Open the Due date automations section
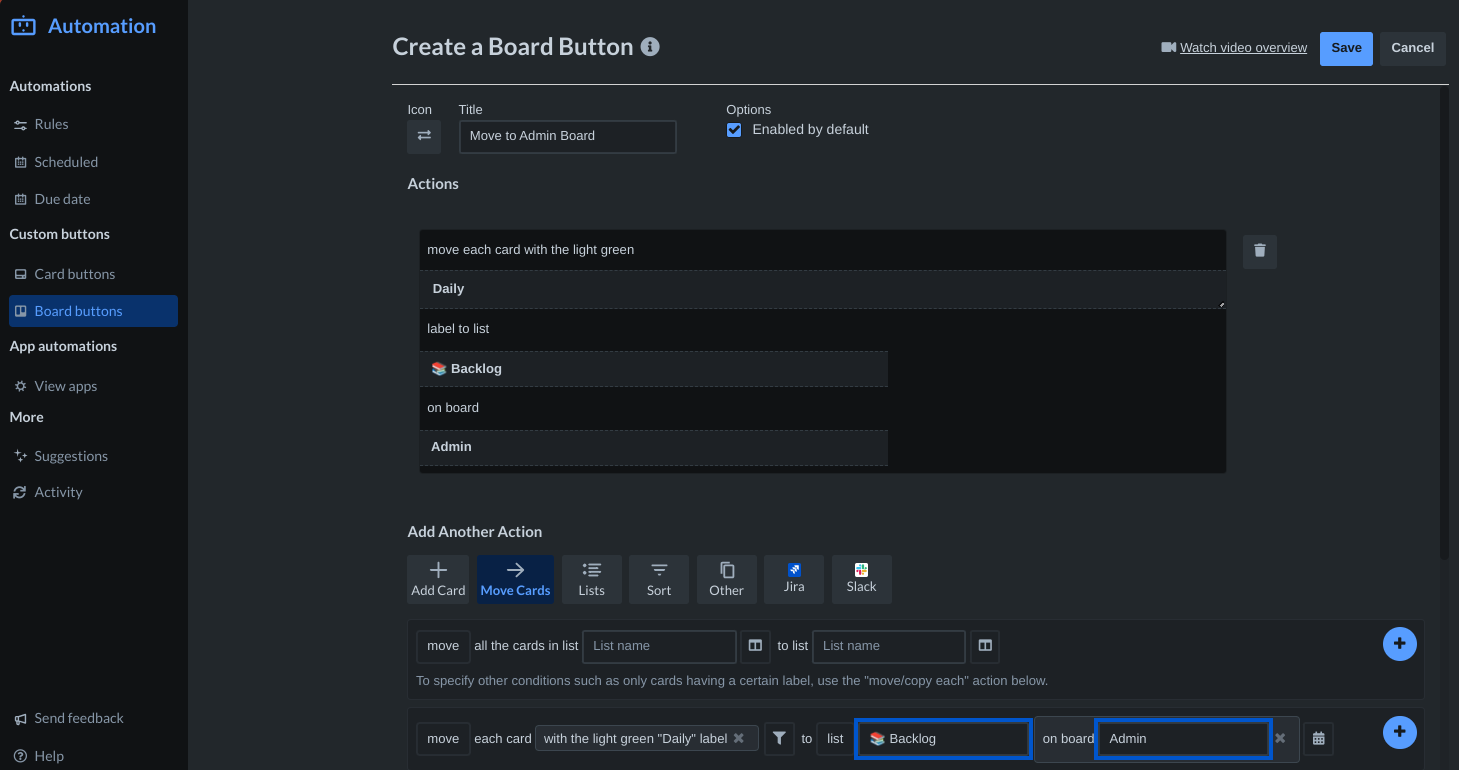Image resolution: width=1459 pixels, height=770 pixels. (62, 198)
